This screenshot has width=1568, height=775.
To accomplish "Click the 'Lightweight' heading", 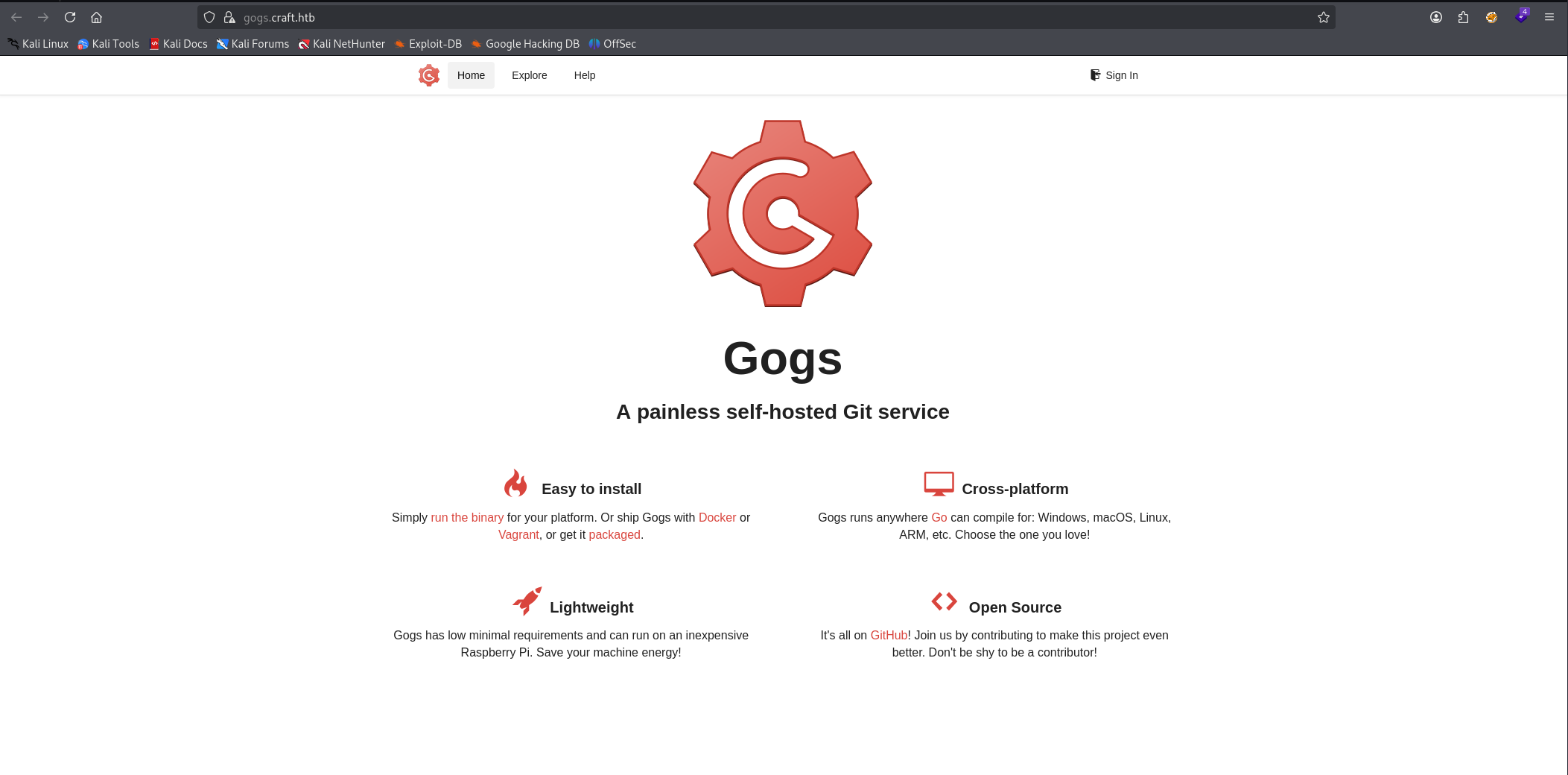I will (x=591, y=607).
